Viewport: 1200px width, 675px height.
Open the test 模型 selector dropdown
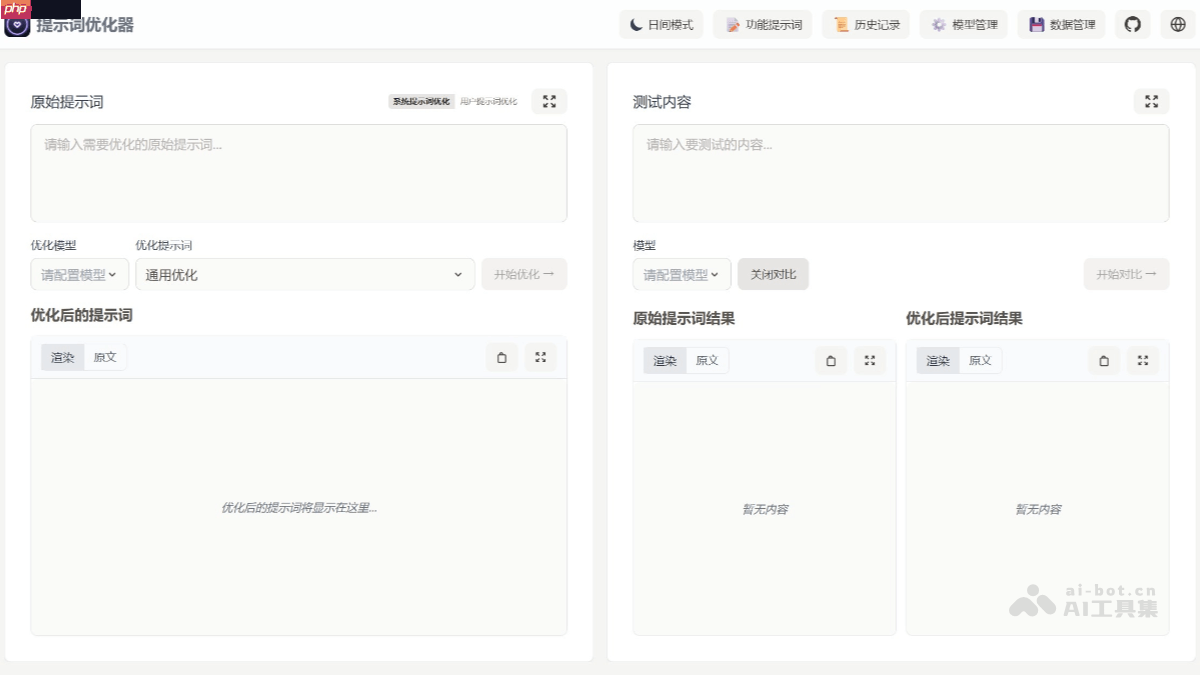[x=681, y=273]
